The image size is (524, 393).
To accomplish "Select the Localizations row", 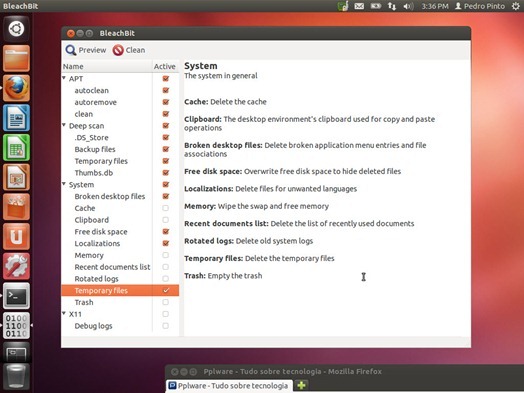I will click(120, 244).
